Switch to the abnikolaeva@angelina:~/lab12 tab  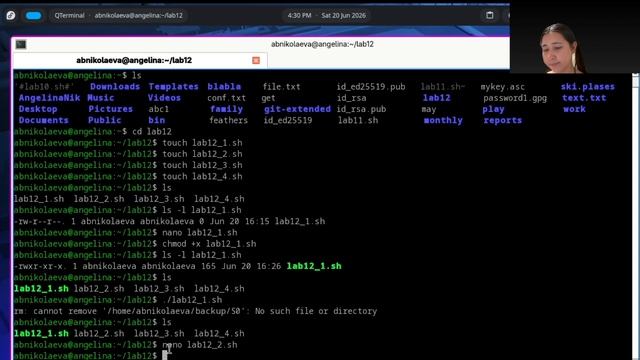coord(134,60)
